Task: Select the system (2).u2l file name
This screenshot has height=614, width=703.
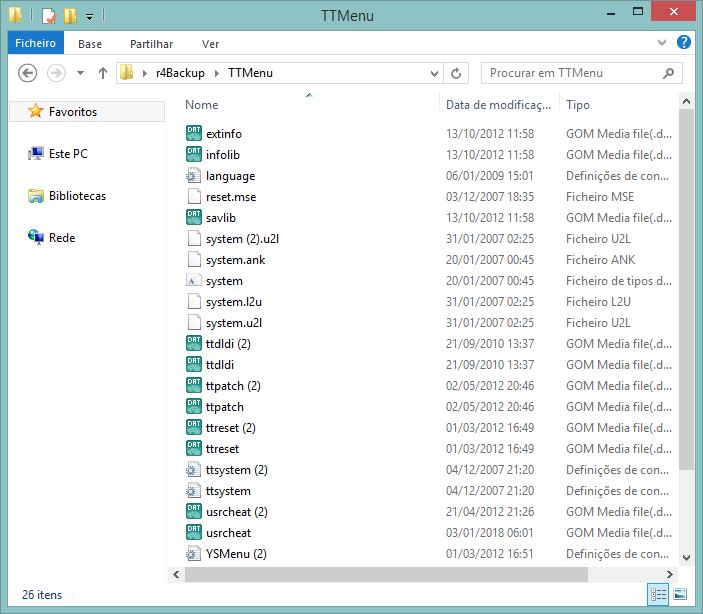Action: coord(242,239)
